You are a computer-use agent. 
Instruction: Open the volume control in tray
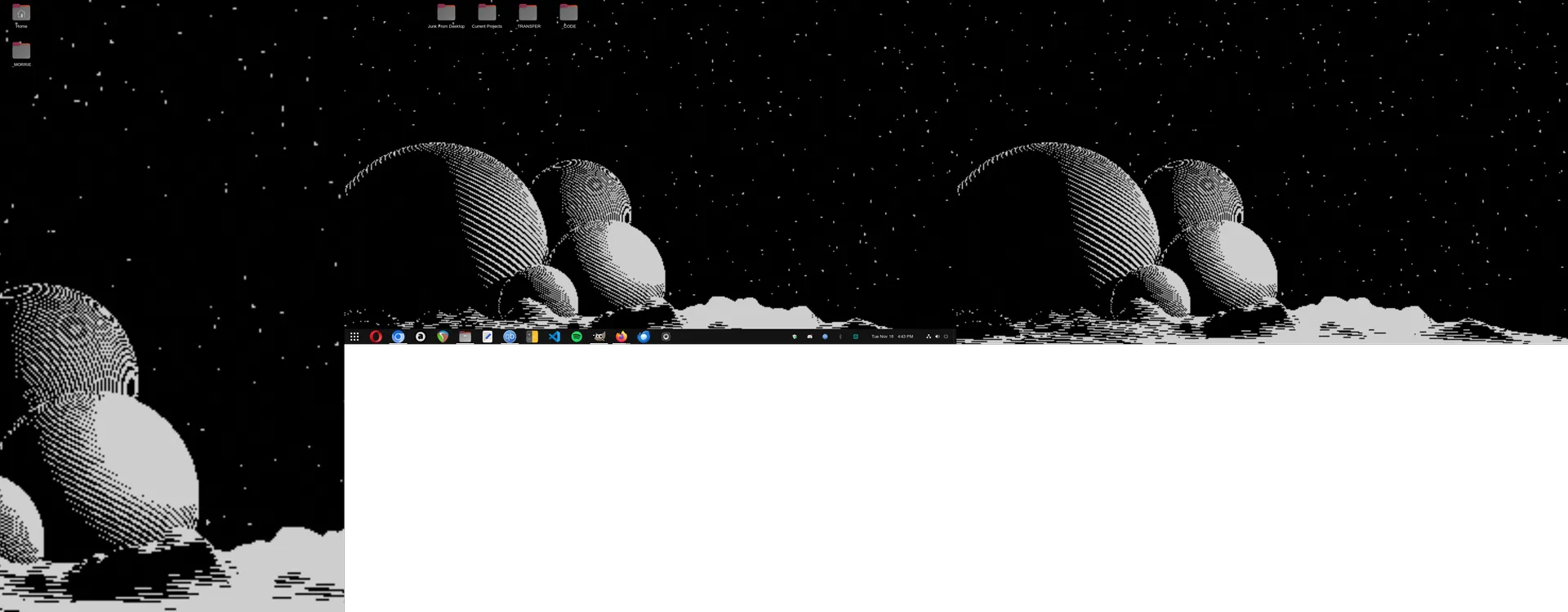pyautogui.click(x=937, y=337)
